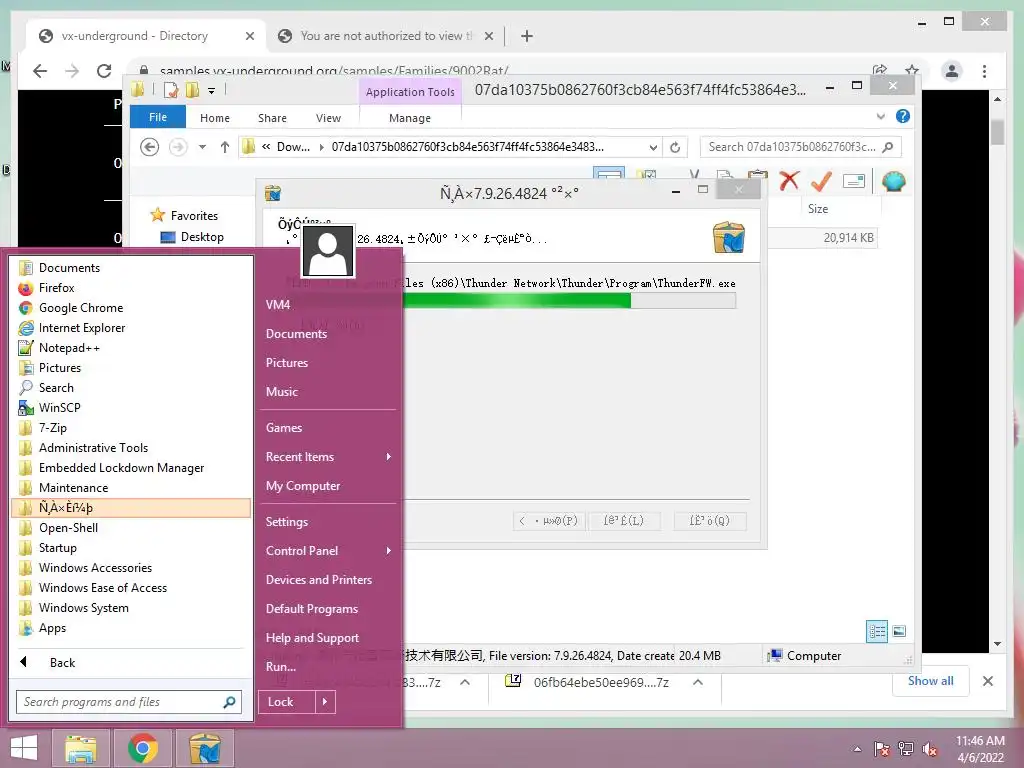1024x768 pixels.
Task: Close the Chrome downloads bar
Action: point(987,681)
